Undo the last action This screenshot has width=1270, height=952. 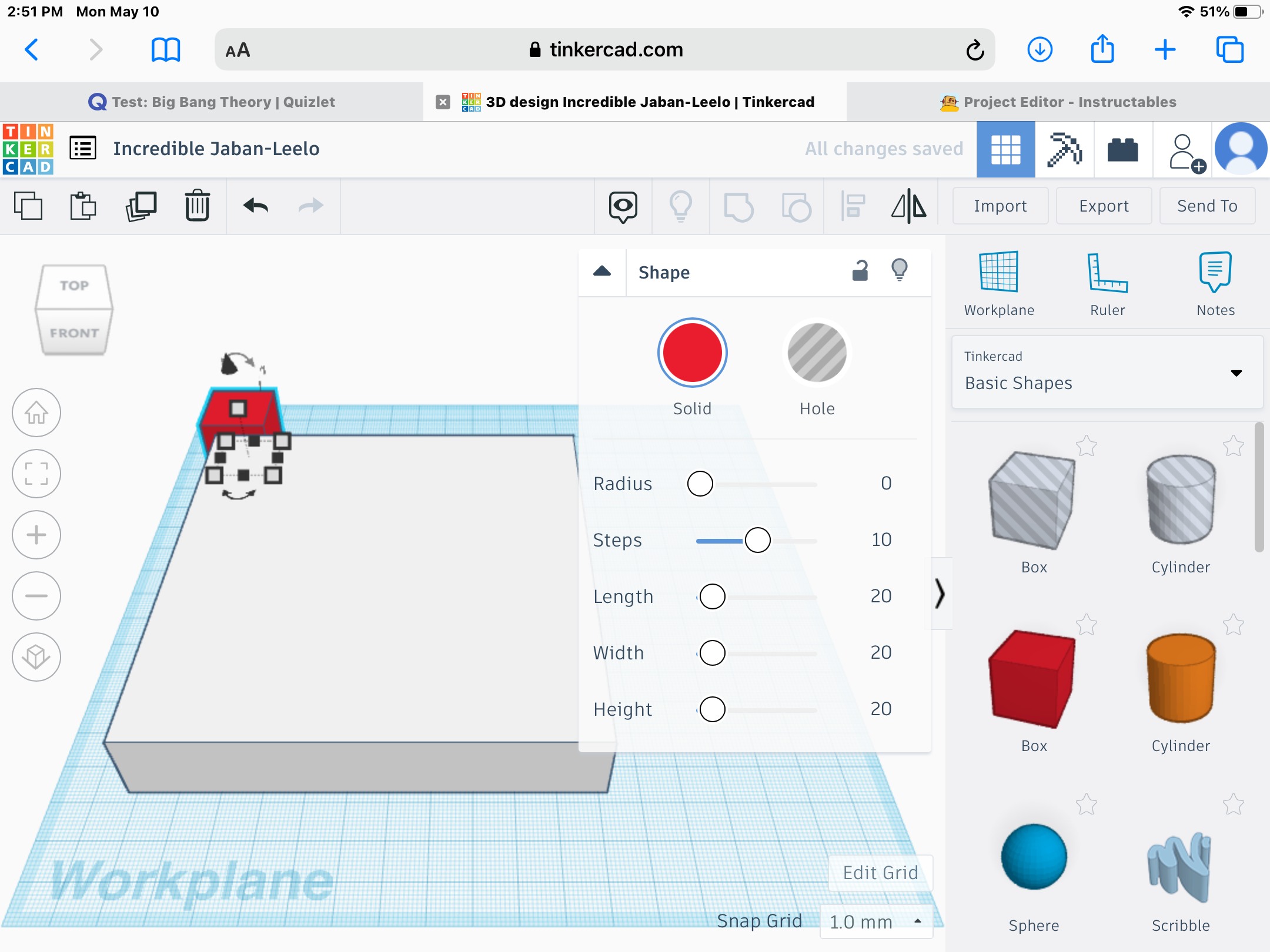coord(256,206)
